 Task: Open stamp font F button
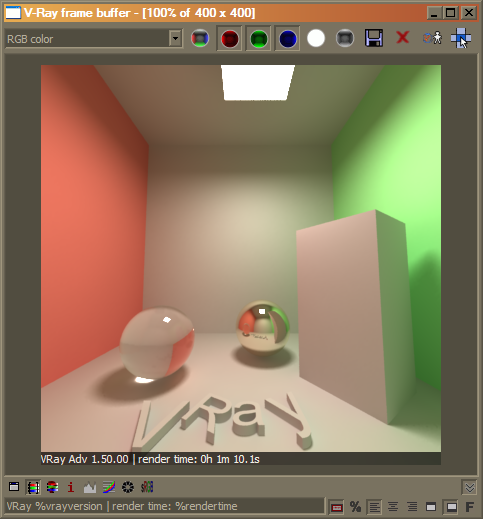pyautogui.click(x=470, y=507)
